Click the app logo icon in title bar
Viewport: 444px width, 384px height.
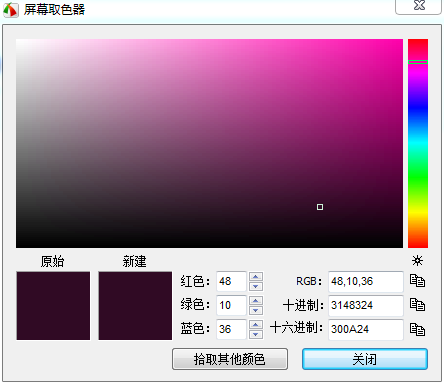pos(11,9)
